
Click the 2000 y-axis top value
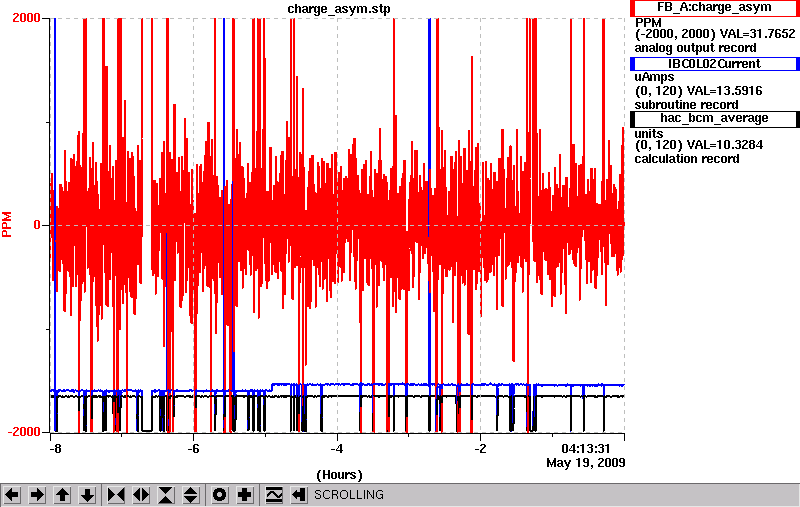(26, 18)
